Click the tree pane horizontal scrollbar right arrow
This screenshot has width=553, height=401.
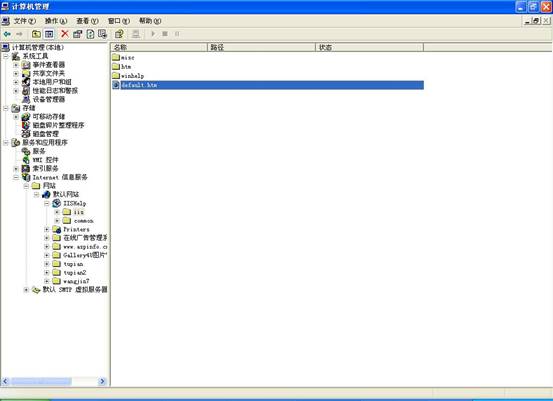(102, 381)
